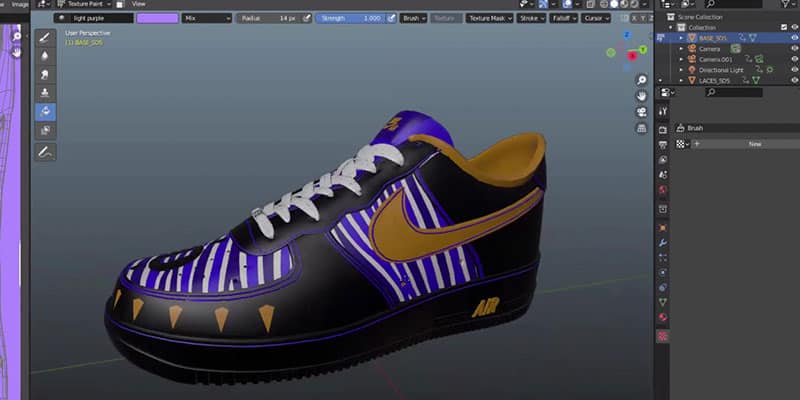
Task: Toggle strength pressure sensitivity
Action: (x=391, y=18)
